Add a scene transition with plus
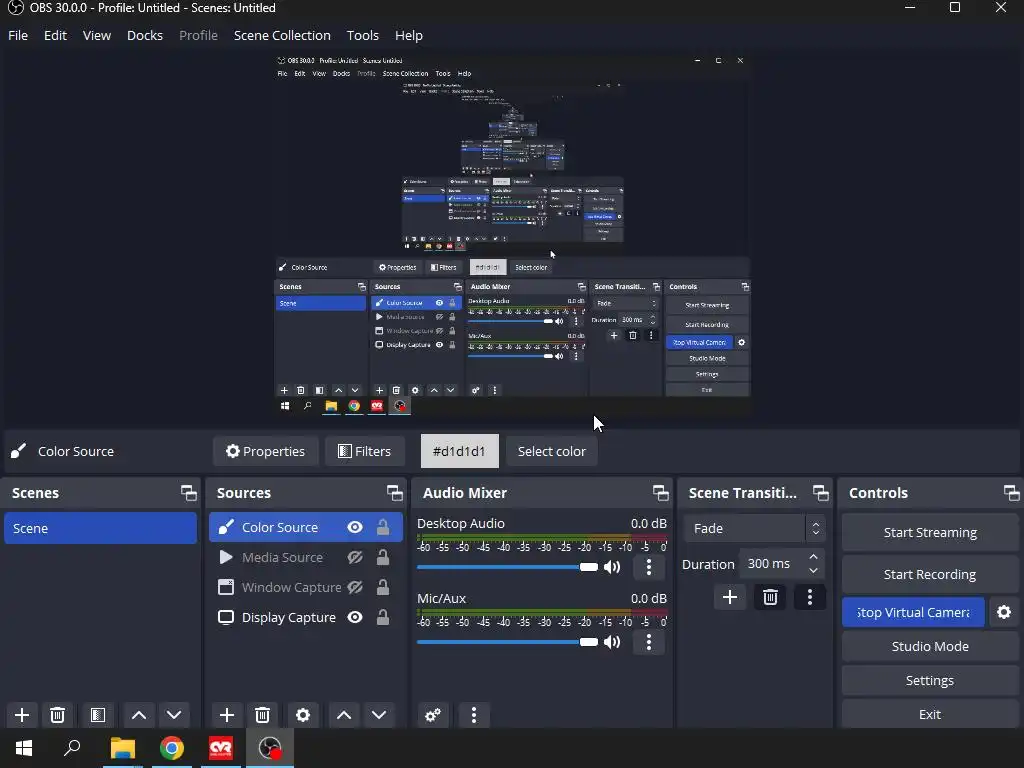 (729, 597)
